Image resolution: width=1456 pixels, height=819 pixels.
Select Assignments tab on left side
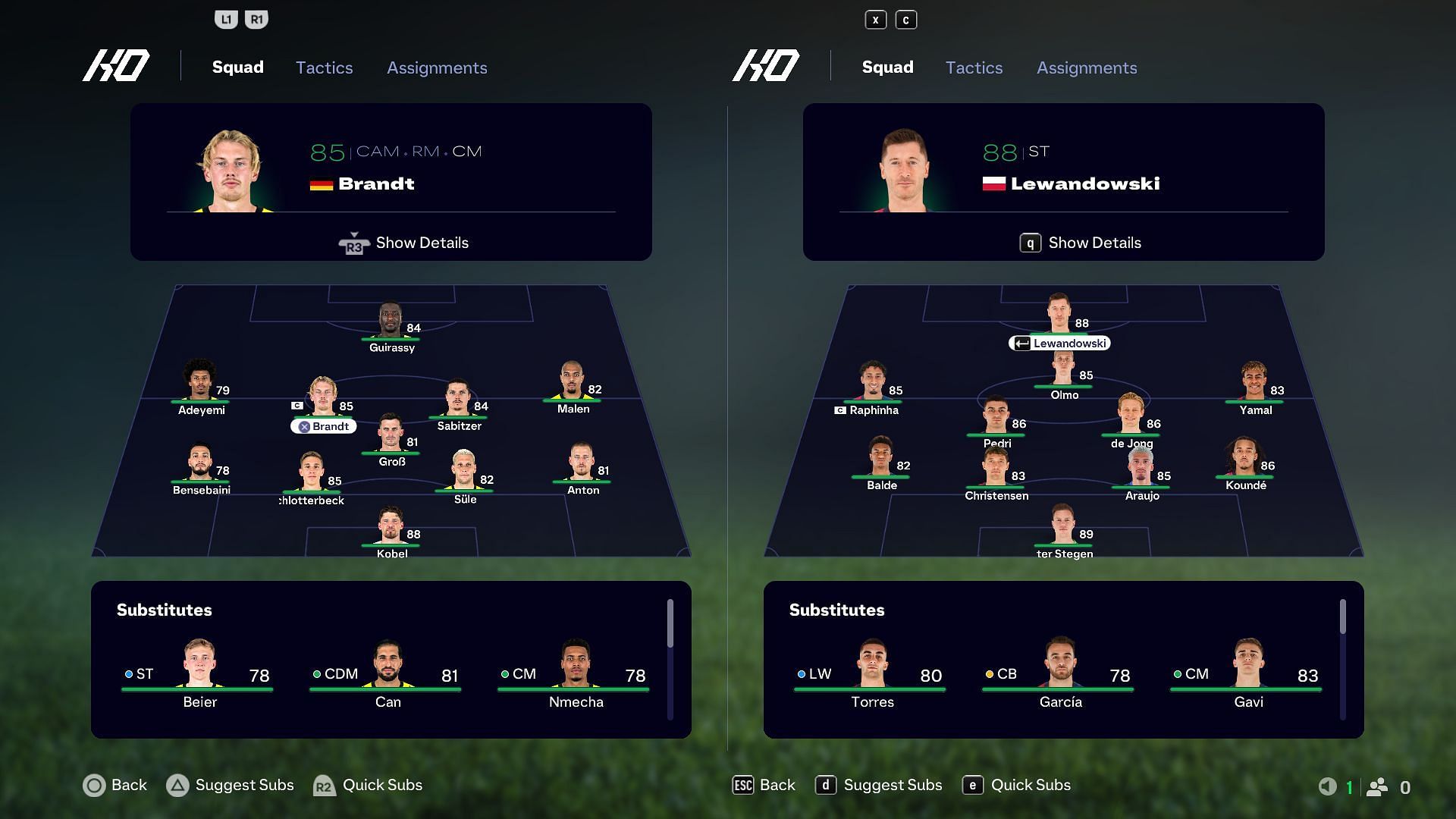click(436, 67)
